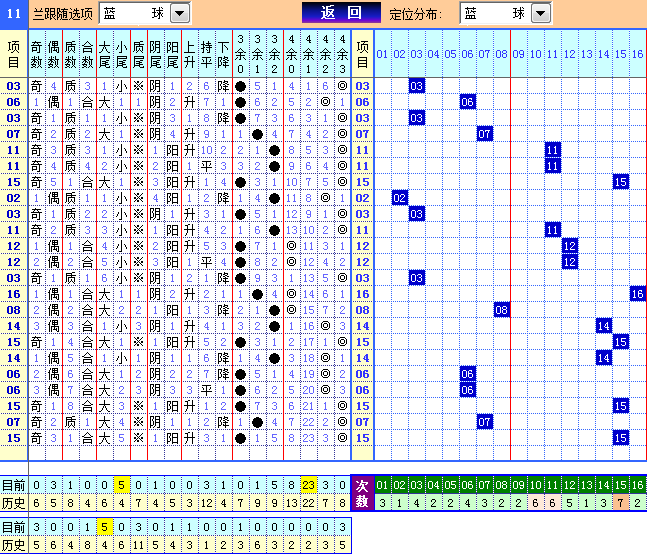Click the yellow highlighted 23 in 目前 row
The width and height of the screenshot is (647, 554).
click(x=308, y=485)
